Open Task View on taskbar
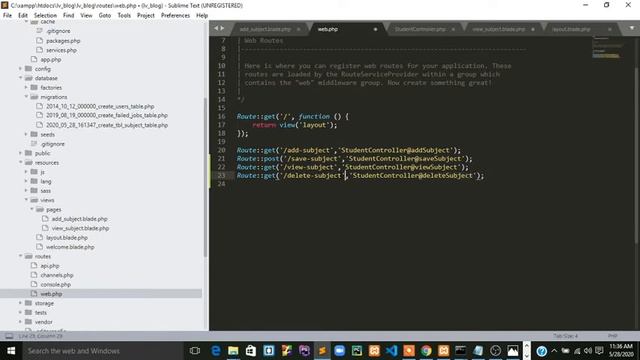Screen dimensions: 640x360 (195, 351)
